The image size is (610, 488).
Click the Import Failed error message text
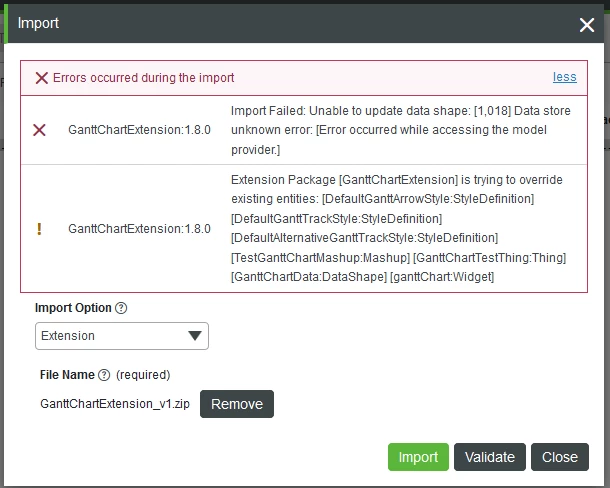pyautogui.click(x=401, y=130)
